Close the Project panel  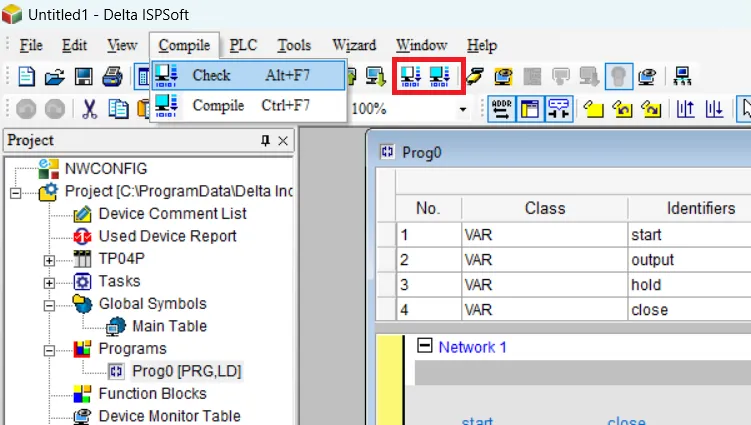283,140
